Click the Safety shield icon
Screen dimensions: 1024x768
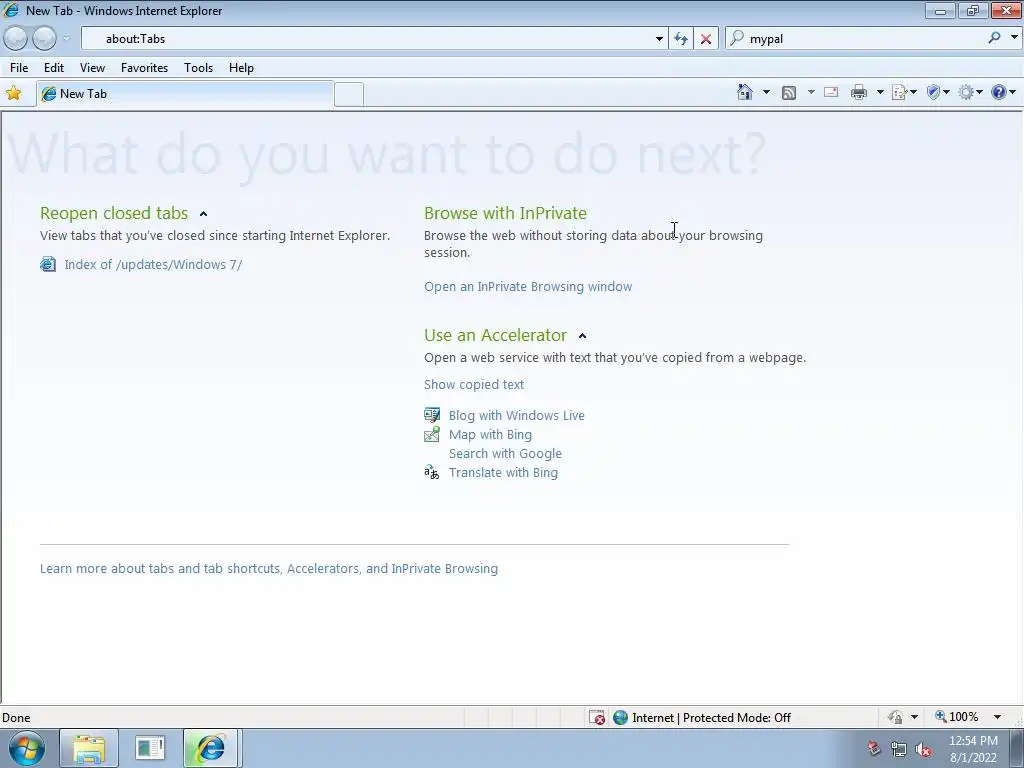(933, 93)
